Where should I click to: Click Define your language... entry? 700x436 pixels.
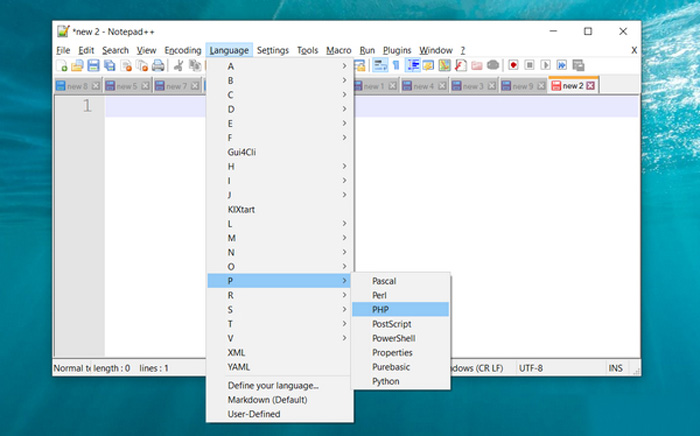[x=280, y=386]
